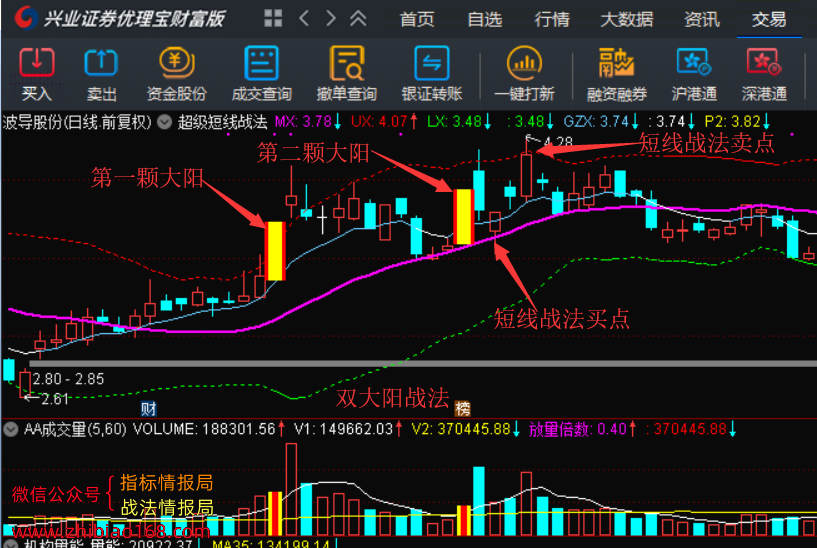Go forward with right arrow

pos(330,18)
